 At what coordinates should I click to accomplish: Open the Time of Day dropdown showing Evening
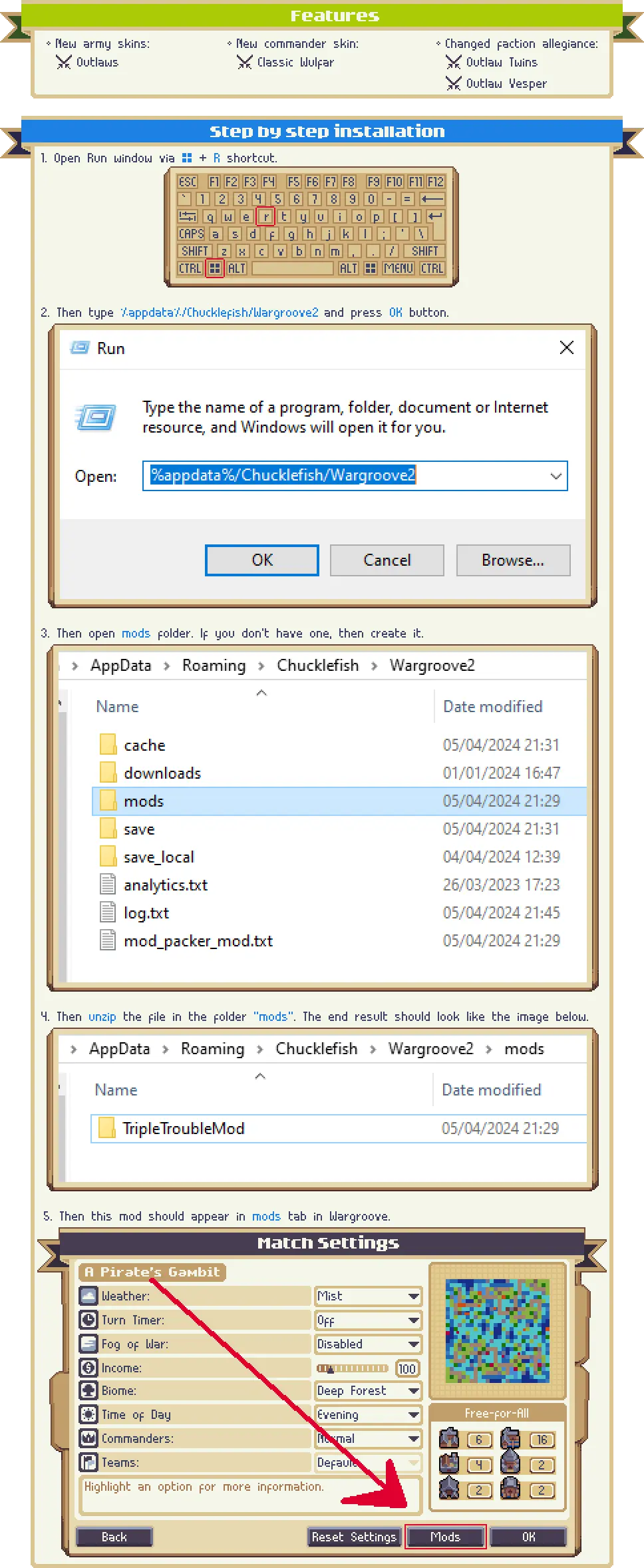point(368,1414)
